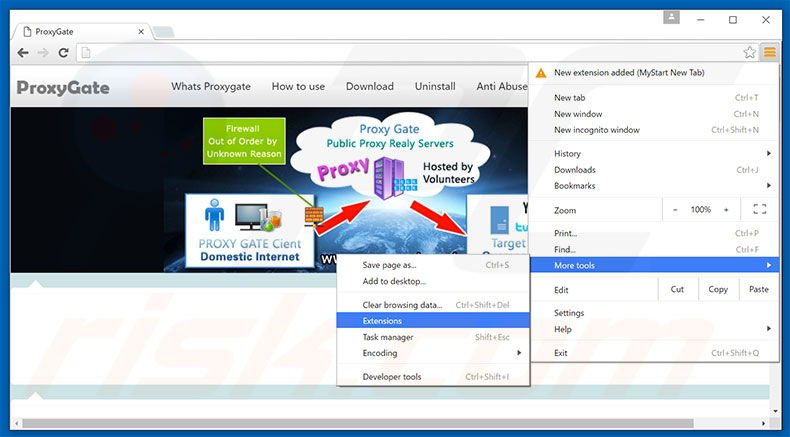790x437 pixels.
Task: Minimize the Chrome window
Action: 700,20
